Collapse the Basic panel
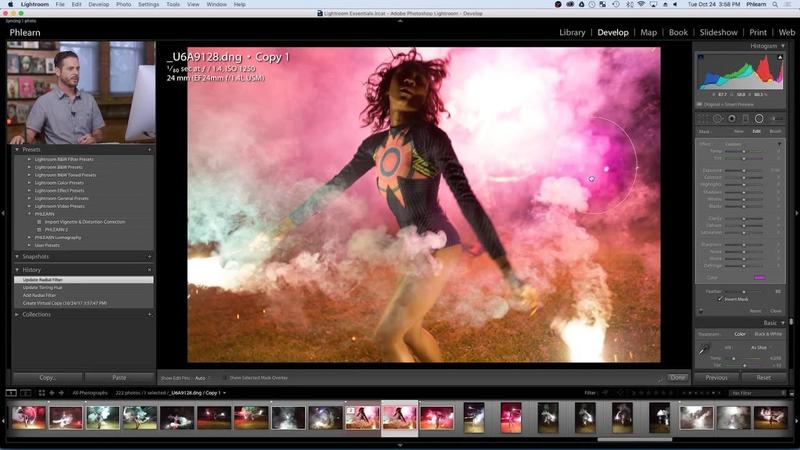The image size is (800, 450). pos(783,323)
